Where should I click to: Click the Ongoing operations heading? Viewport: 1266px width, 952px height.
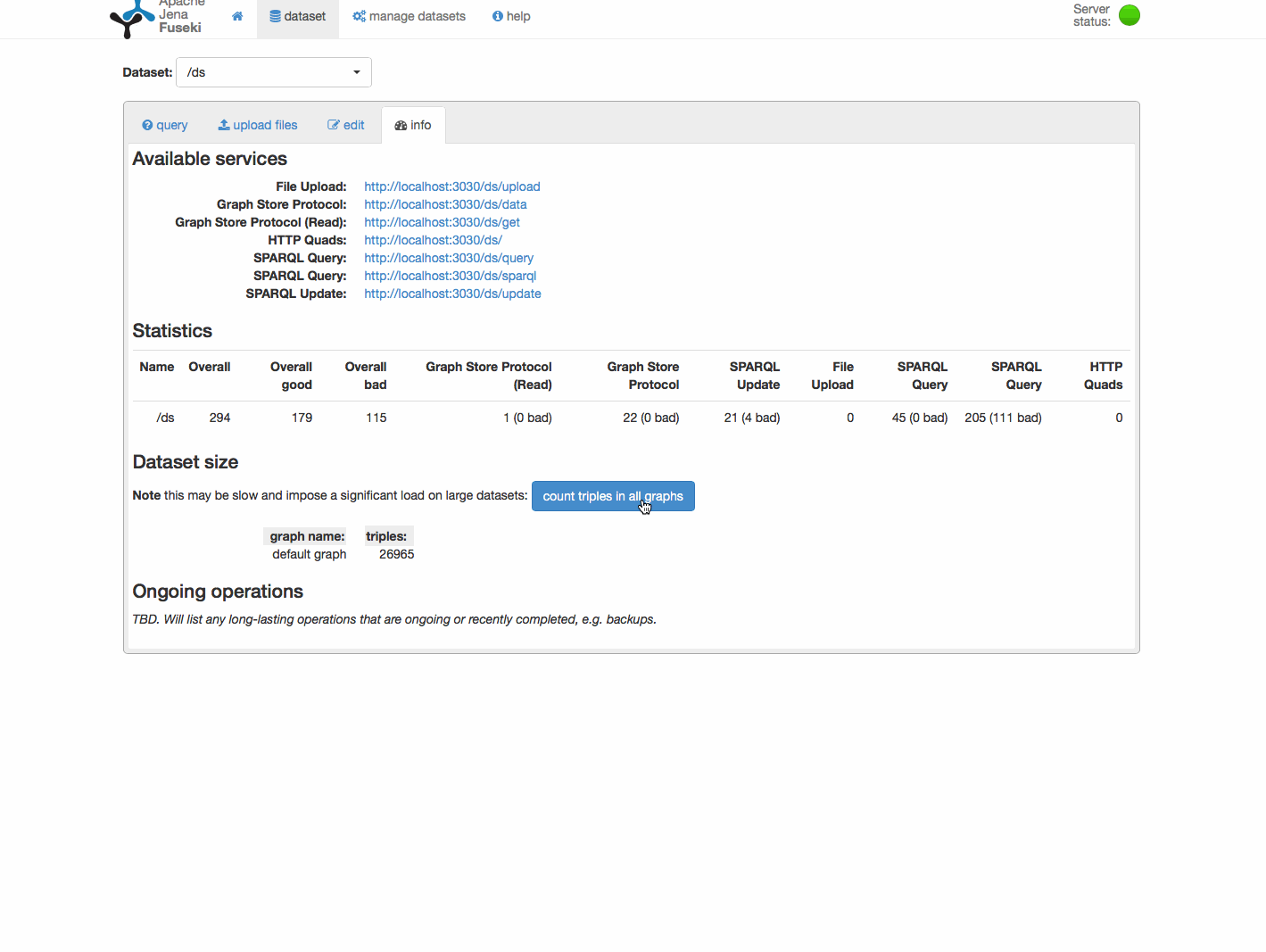click(218, 592)
